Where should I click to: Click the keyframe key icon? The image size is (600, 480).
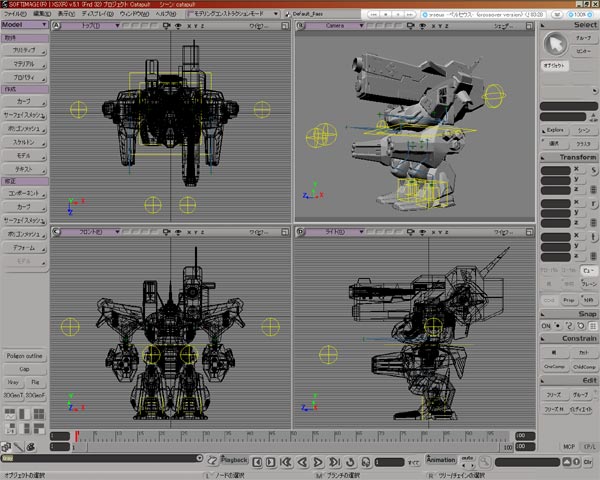(485, 462)
